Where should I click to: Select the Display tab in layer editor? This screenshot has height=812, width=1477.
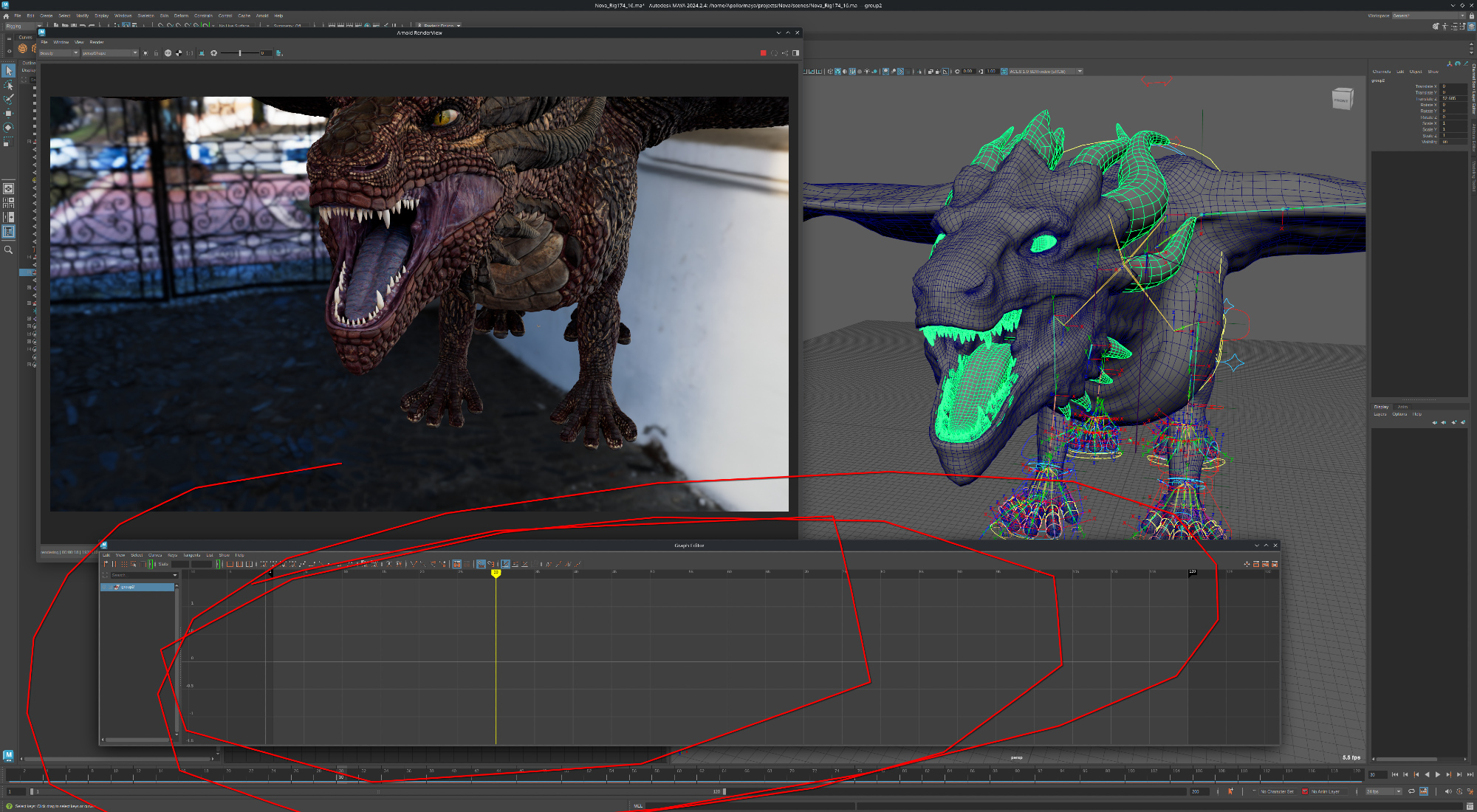click(x=1381, y=407)
